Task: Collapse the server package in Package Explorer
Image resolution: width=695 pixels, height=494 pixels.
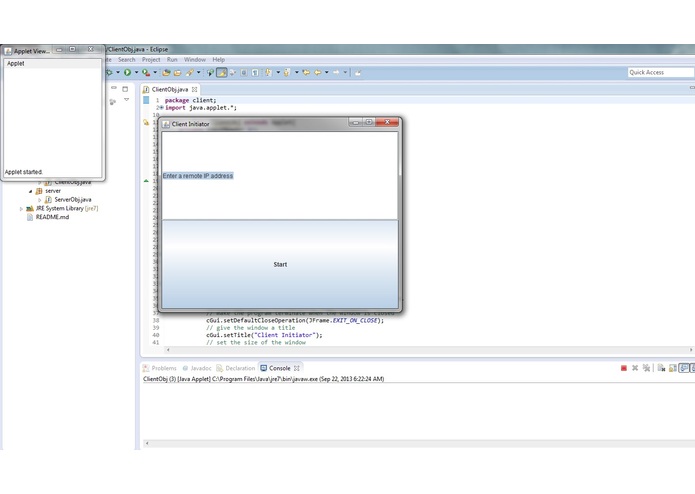Action: click(31, 191)
